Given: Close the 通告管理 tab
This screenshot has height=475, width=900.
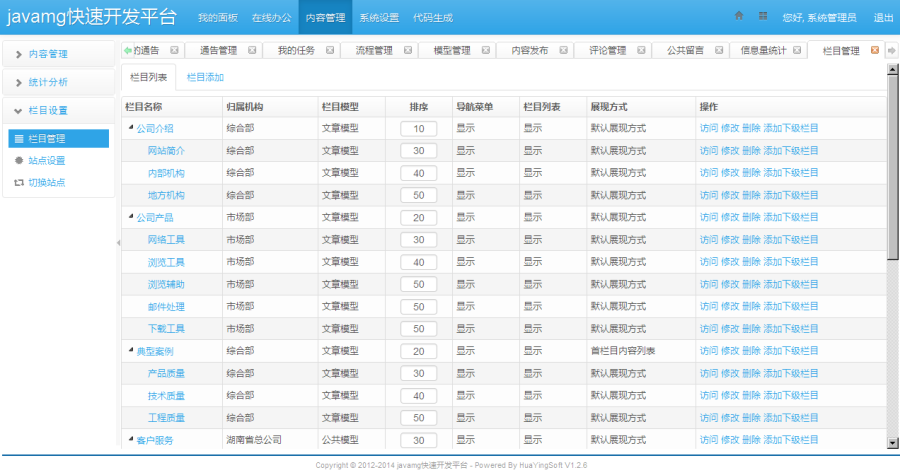Looking at the screenshot, I should 252,50.
